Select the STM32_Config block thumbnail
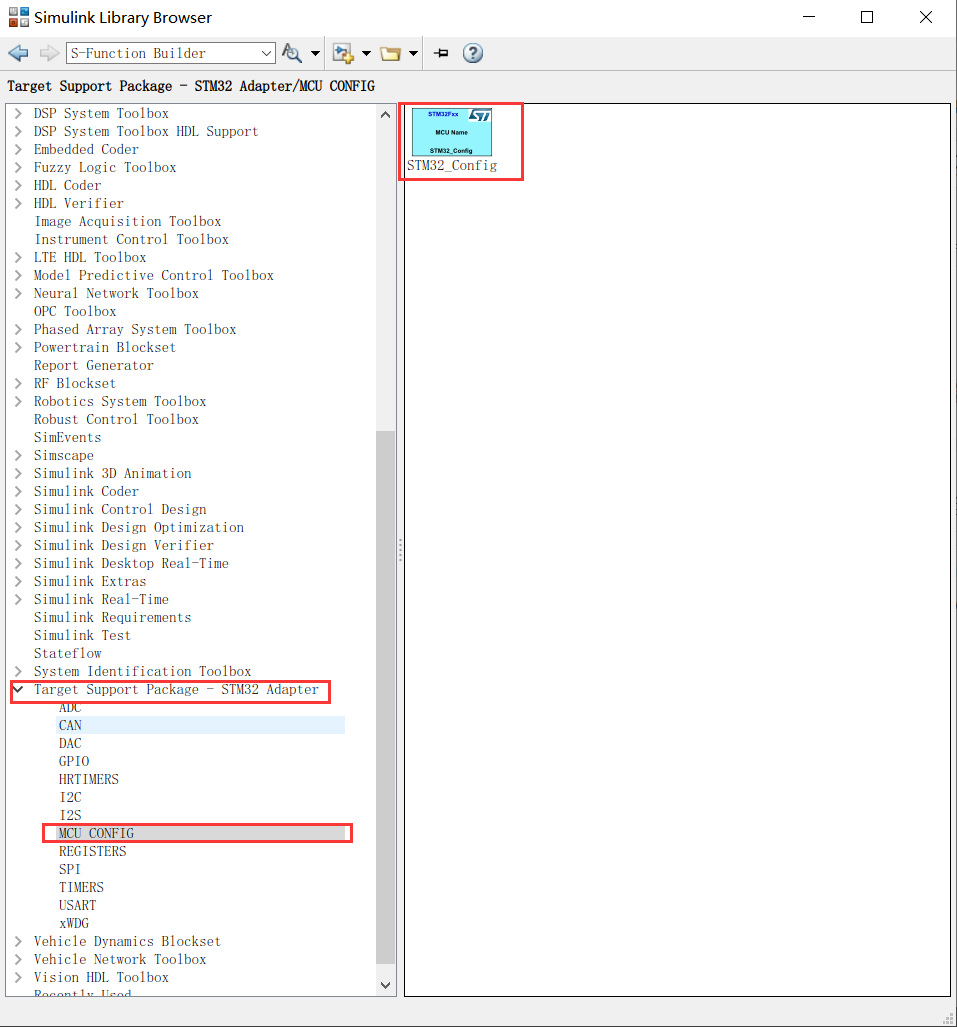This screenshot has width=957, height=1027. (x=454, y=131)
